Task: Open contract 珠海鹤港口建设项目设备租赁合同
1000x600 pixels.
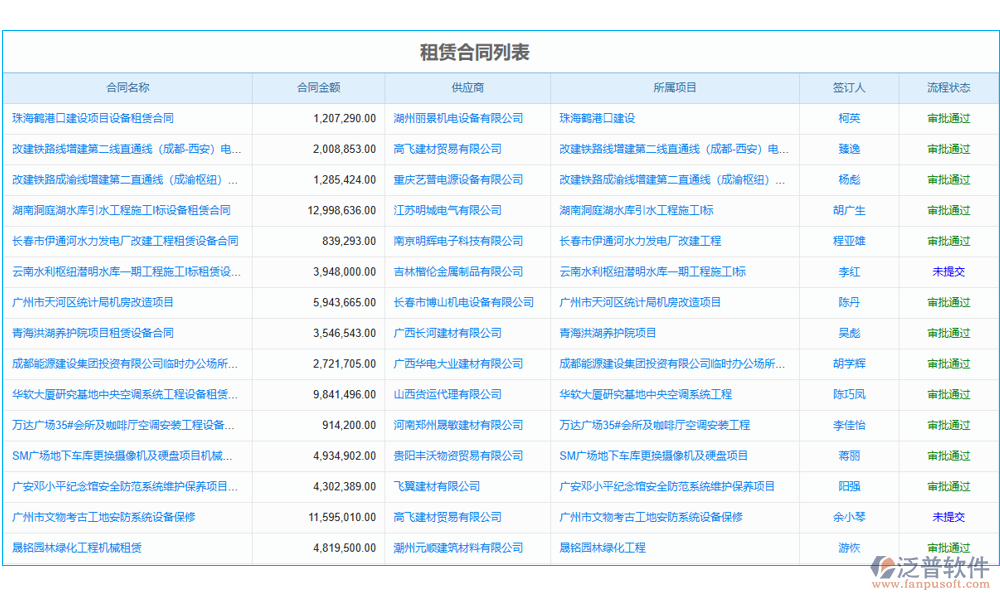Action: click(93, 118)
